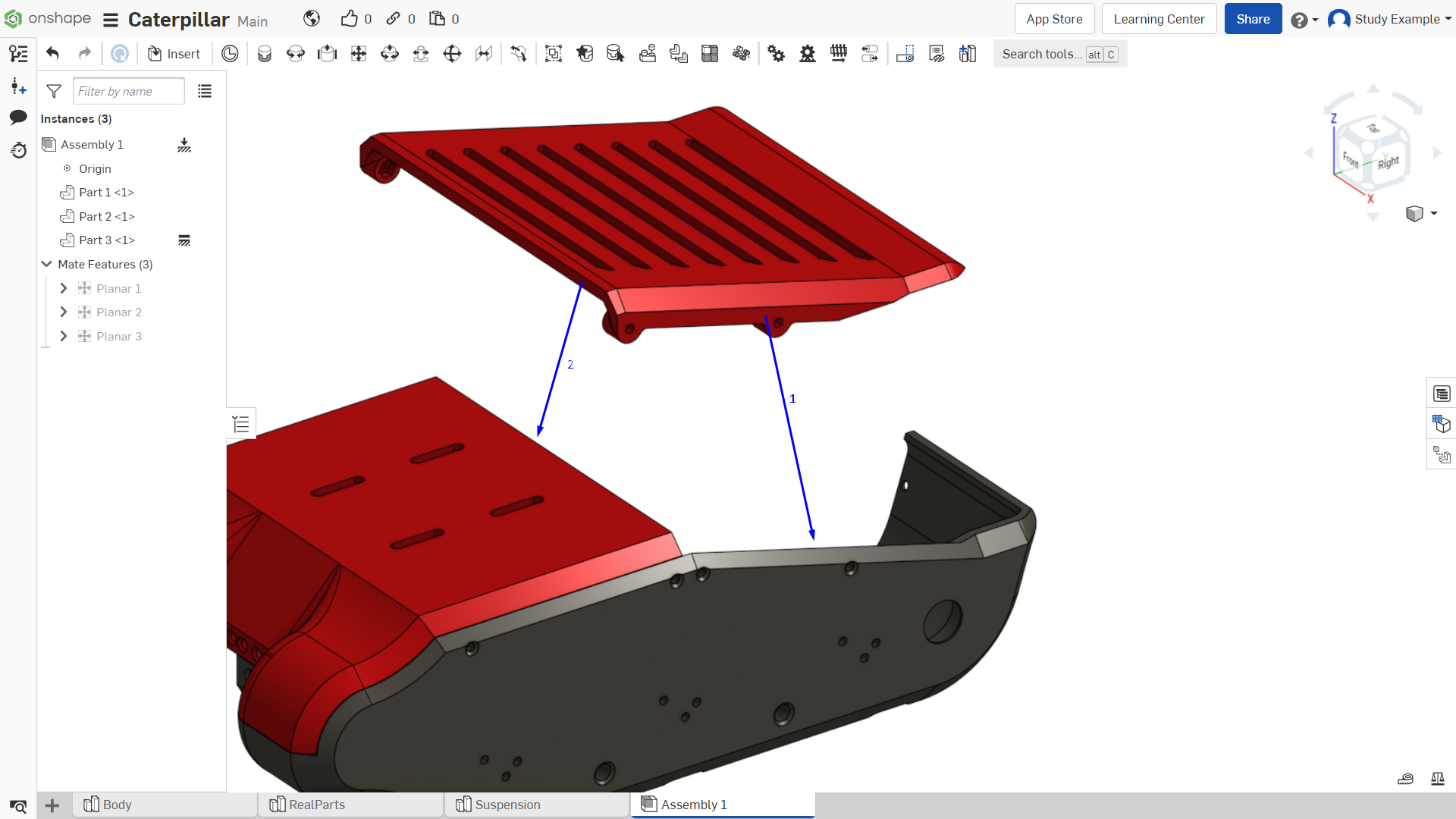Open the Insert elements plus icon in left sidebar
1456x819 pixels.
pos(18,86)
